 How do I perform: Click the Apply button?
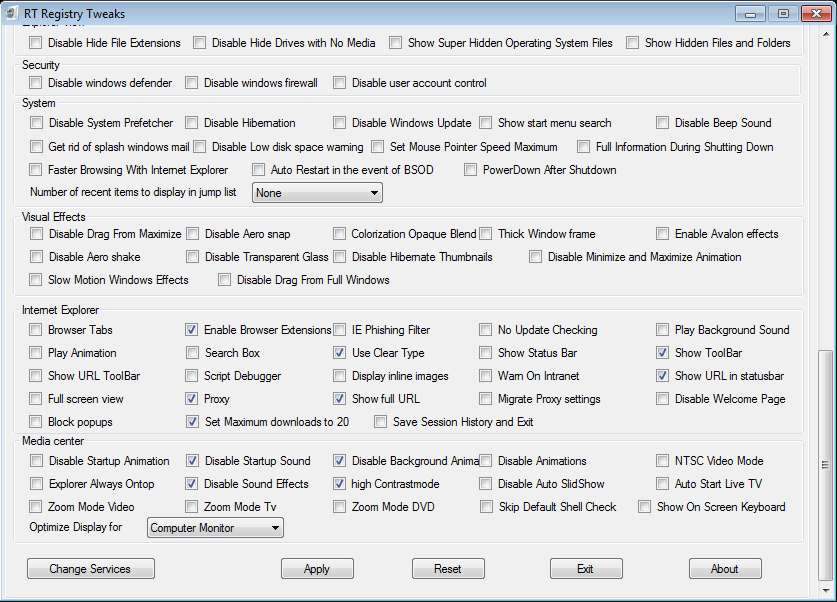coord(317,569)
